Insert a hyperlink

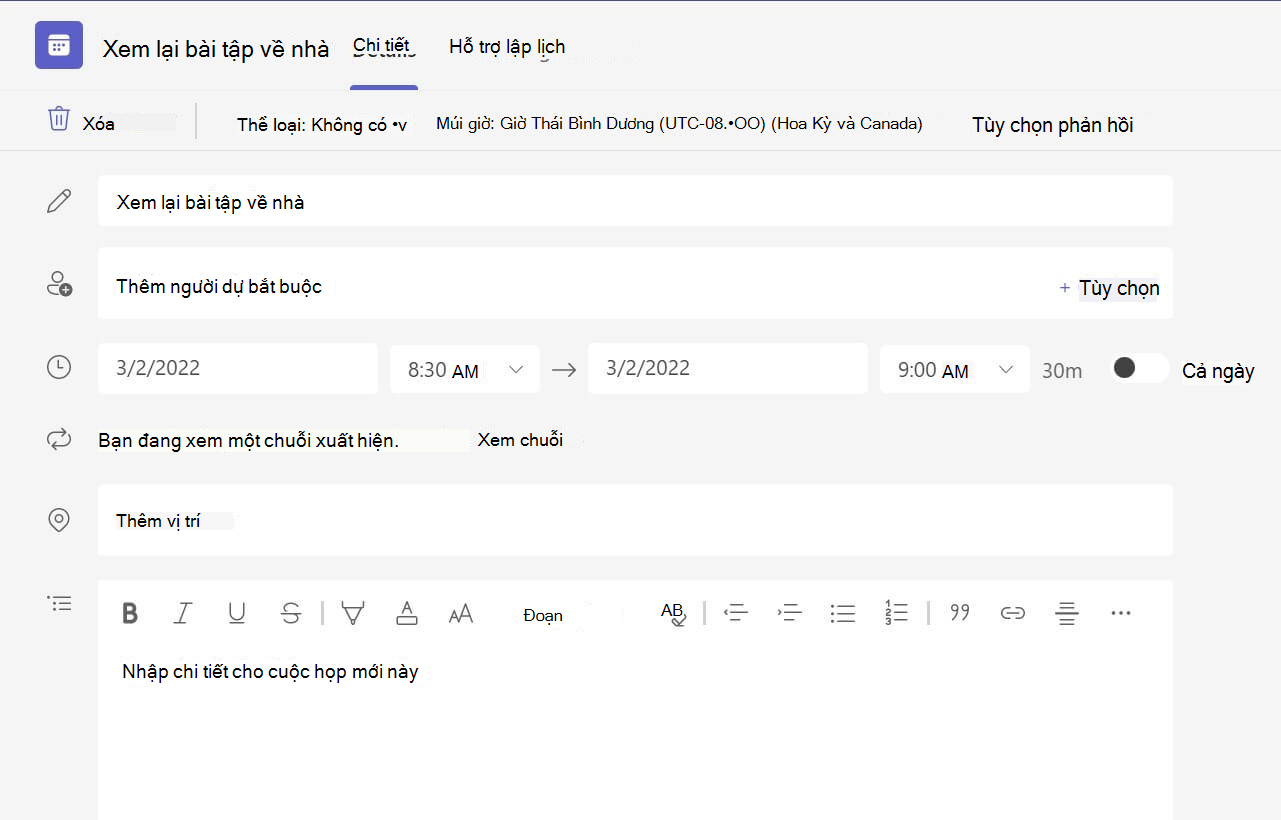(1013, 613)
